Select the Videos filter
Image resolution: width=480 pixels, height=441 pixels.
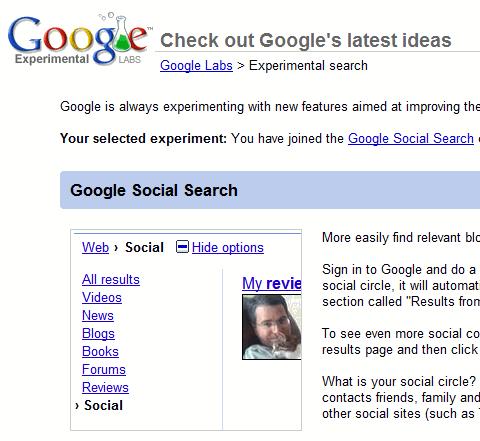[102, 297]
